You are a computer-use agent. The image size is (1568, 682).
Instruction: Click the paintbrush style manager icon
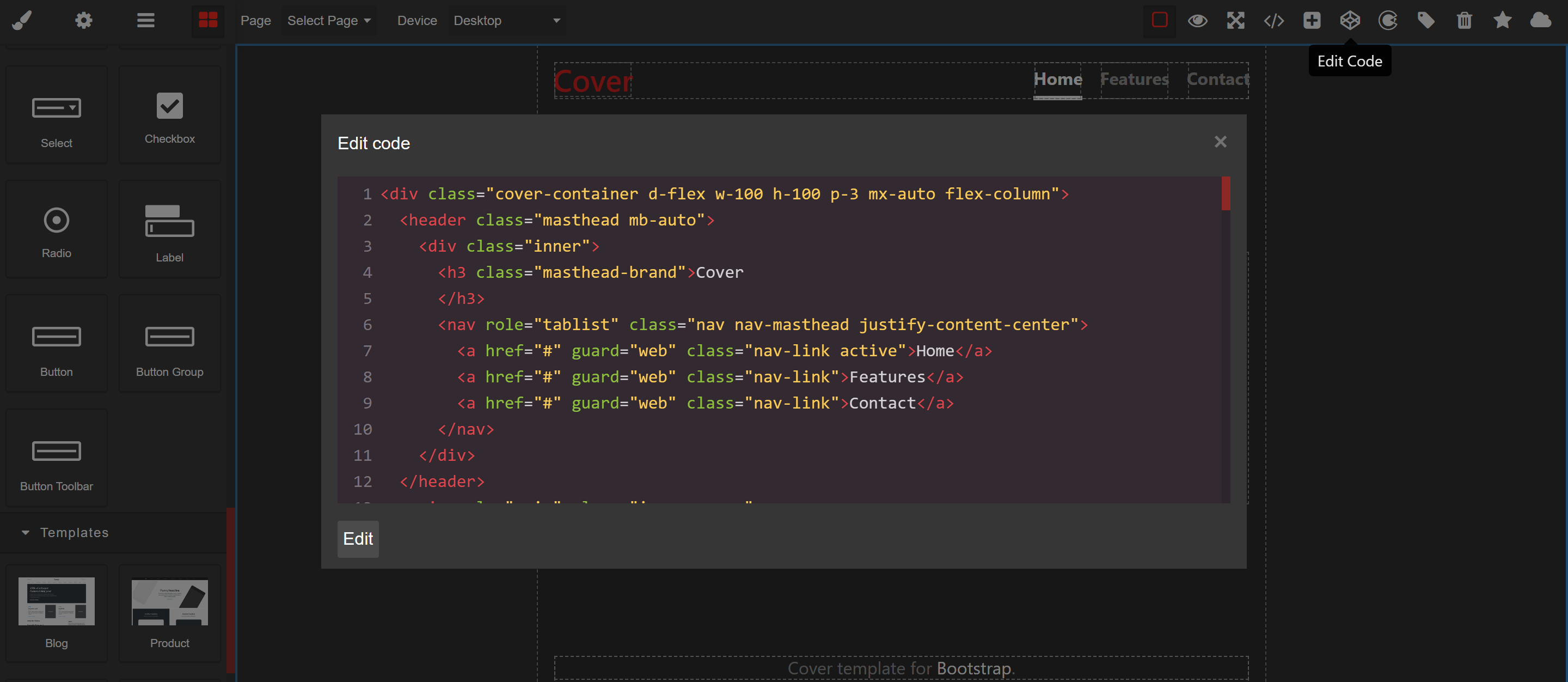[22, 21]
